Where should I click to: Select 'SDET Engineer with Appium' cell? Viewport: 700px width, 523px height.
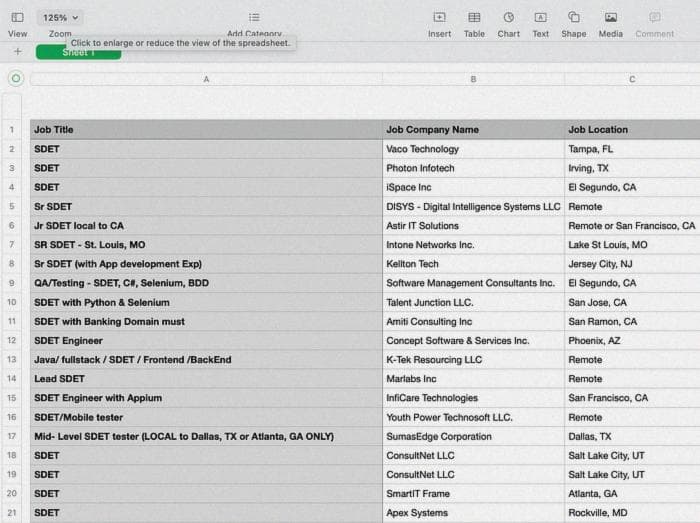[206, 398]
